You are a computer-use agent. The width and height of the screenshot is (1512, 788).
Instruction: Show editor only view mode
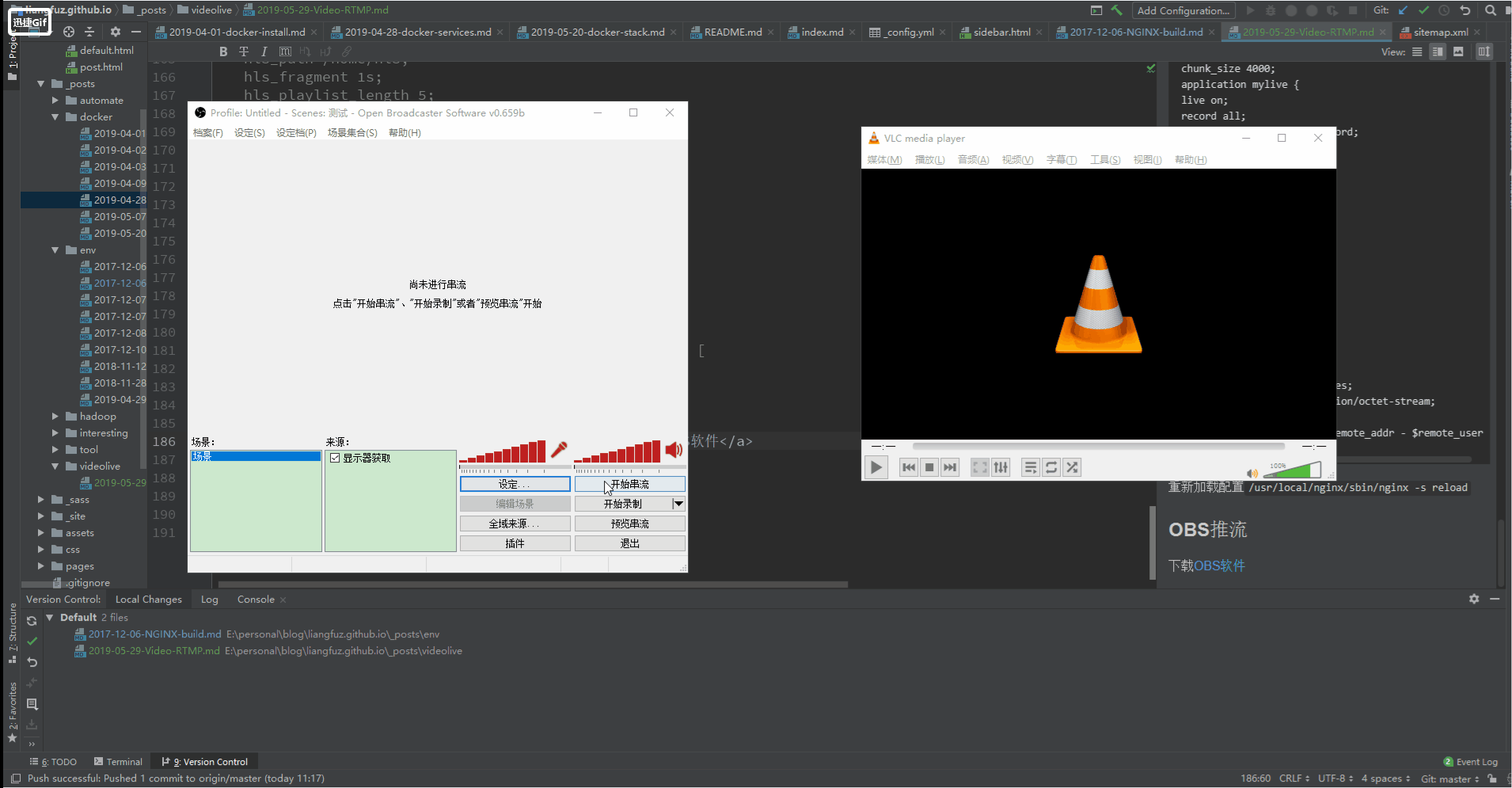[x=1417, y=51]
